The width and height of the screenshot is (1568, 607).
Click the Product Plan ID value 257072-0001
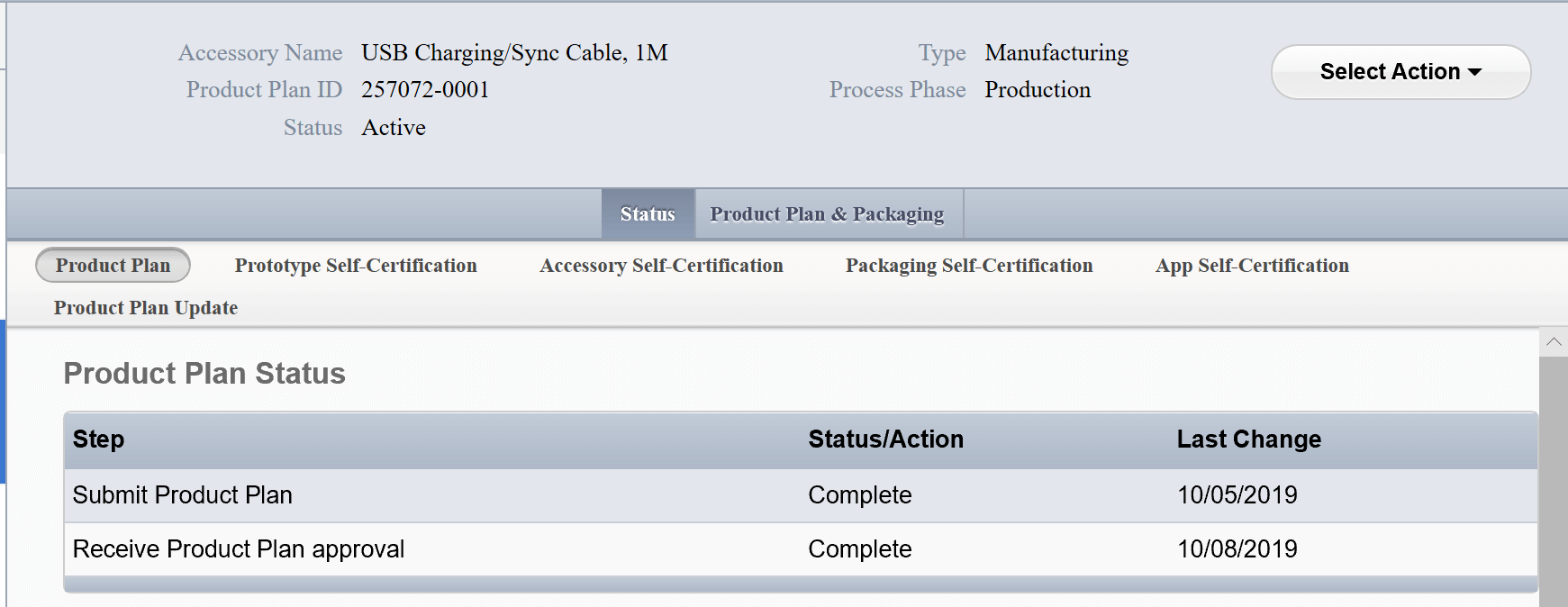pyautogui.click(x=425, y=90)
